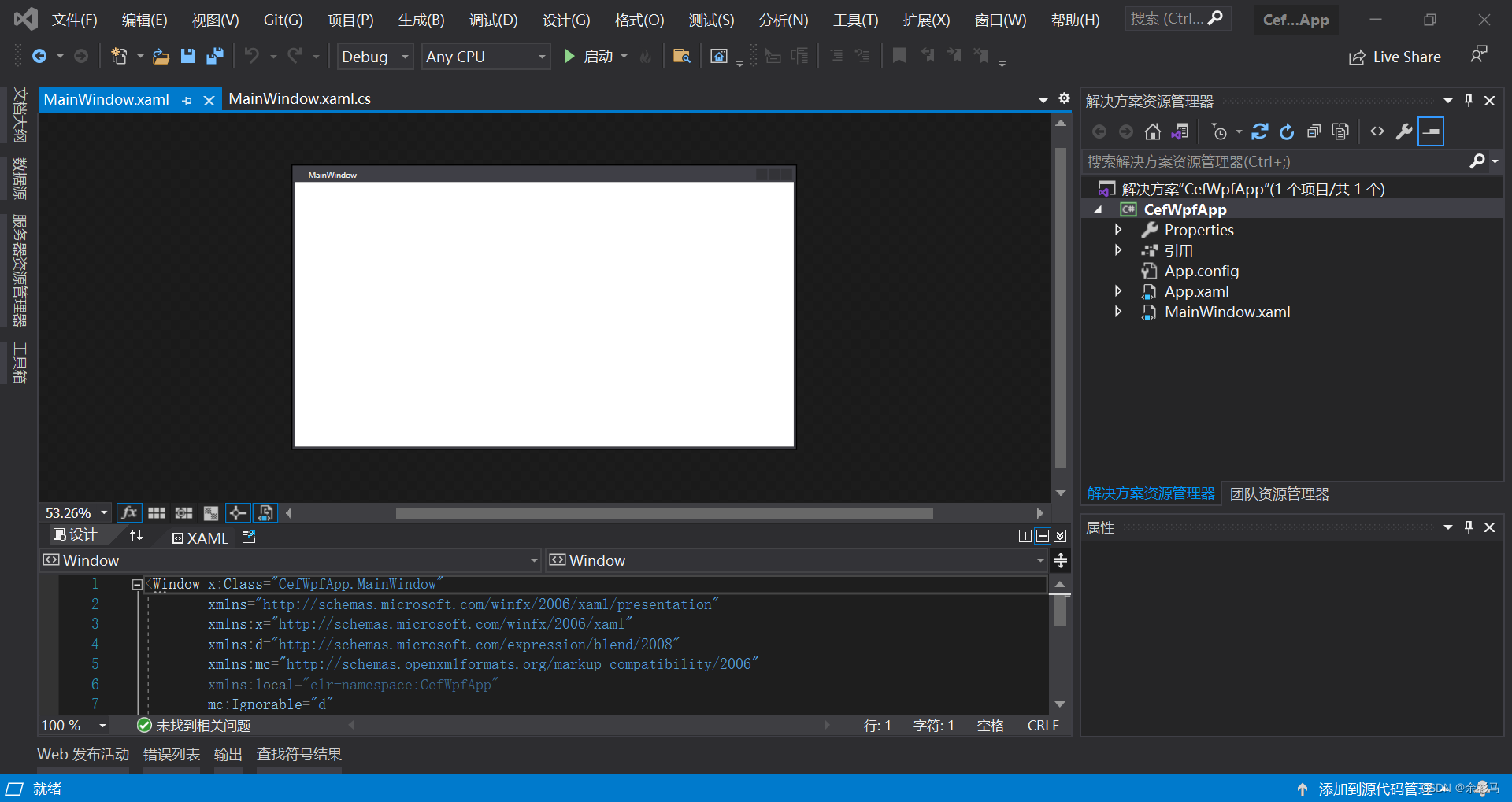Click the effects rendering fx icon
Image resolution: width=1512 pixels, height=802 pixels.
129,512
